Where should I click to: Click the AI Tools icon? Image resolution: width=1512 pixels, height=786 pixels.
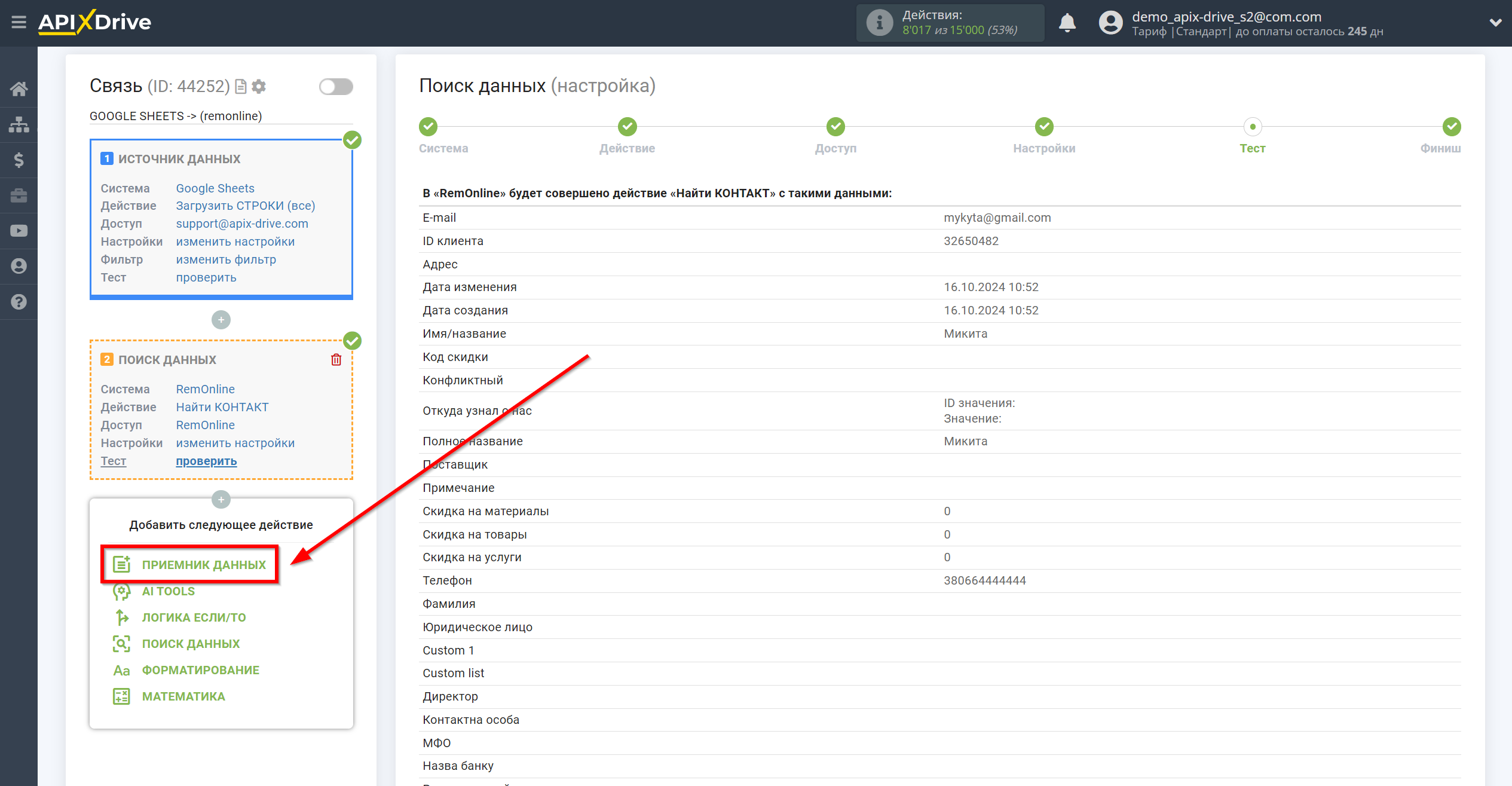[122, 591]
